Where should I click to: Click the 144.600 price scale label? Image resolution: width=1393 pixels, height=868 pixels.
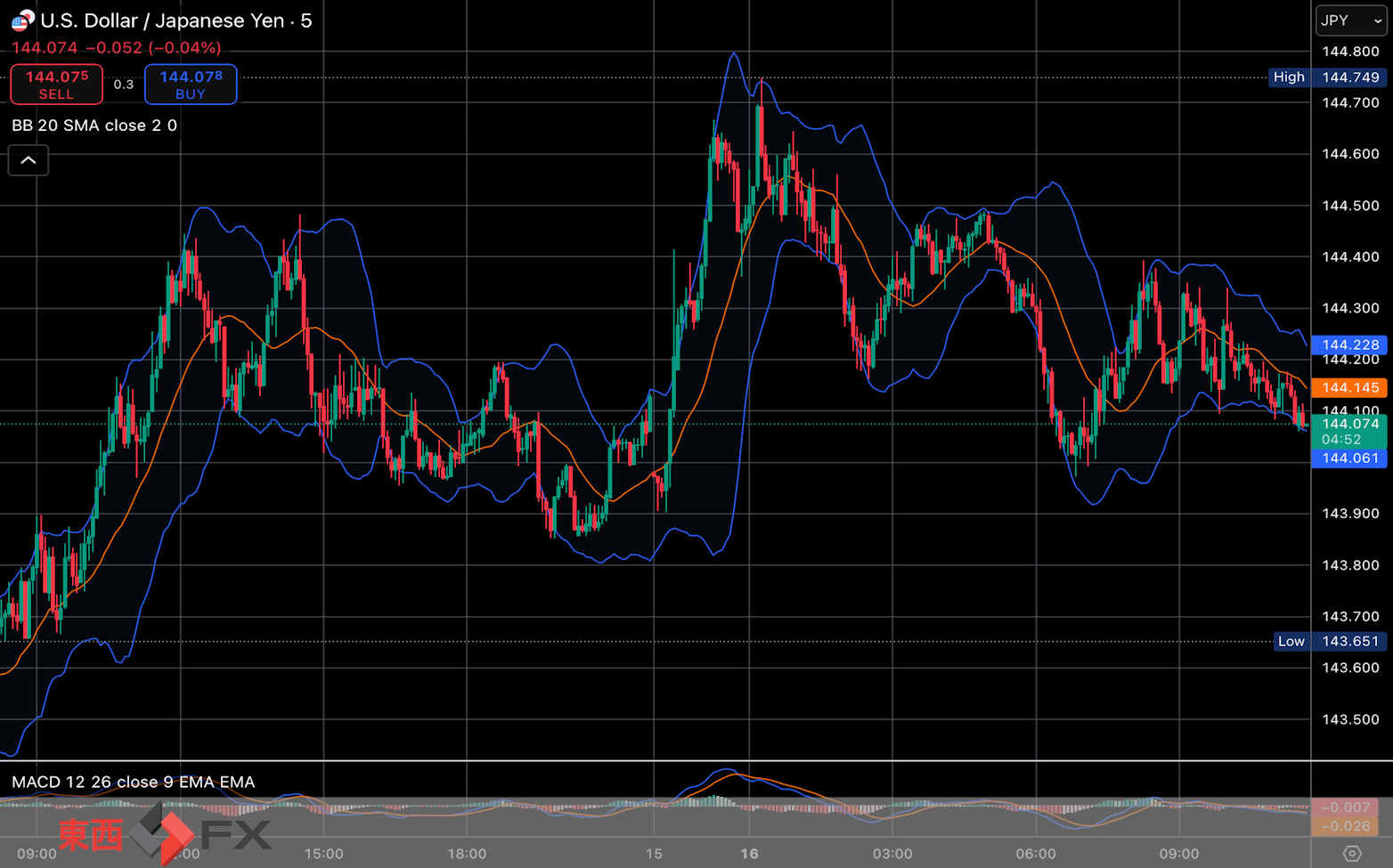(x=1350, y=154)
